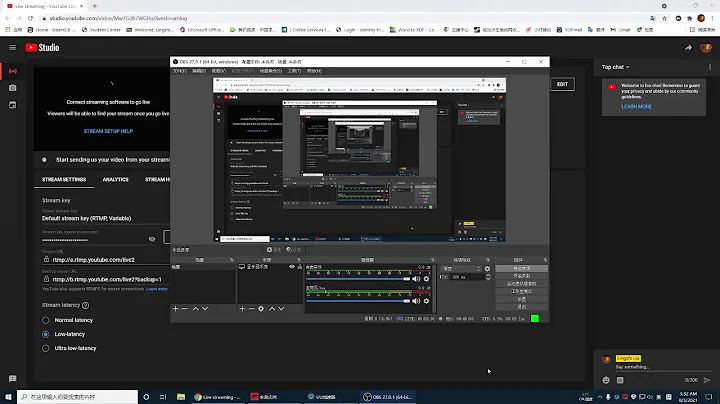Click the share arrow icon in YouTube Studio
This screenshot has height=404, width=720.
tap(688, 47)
